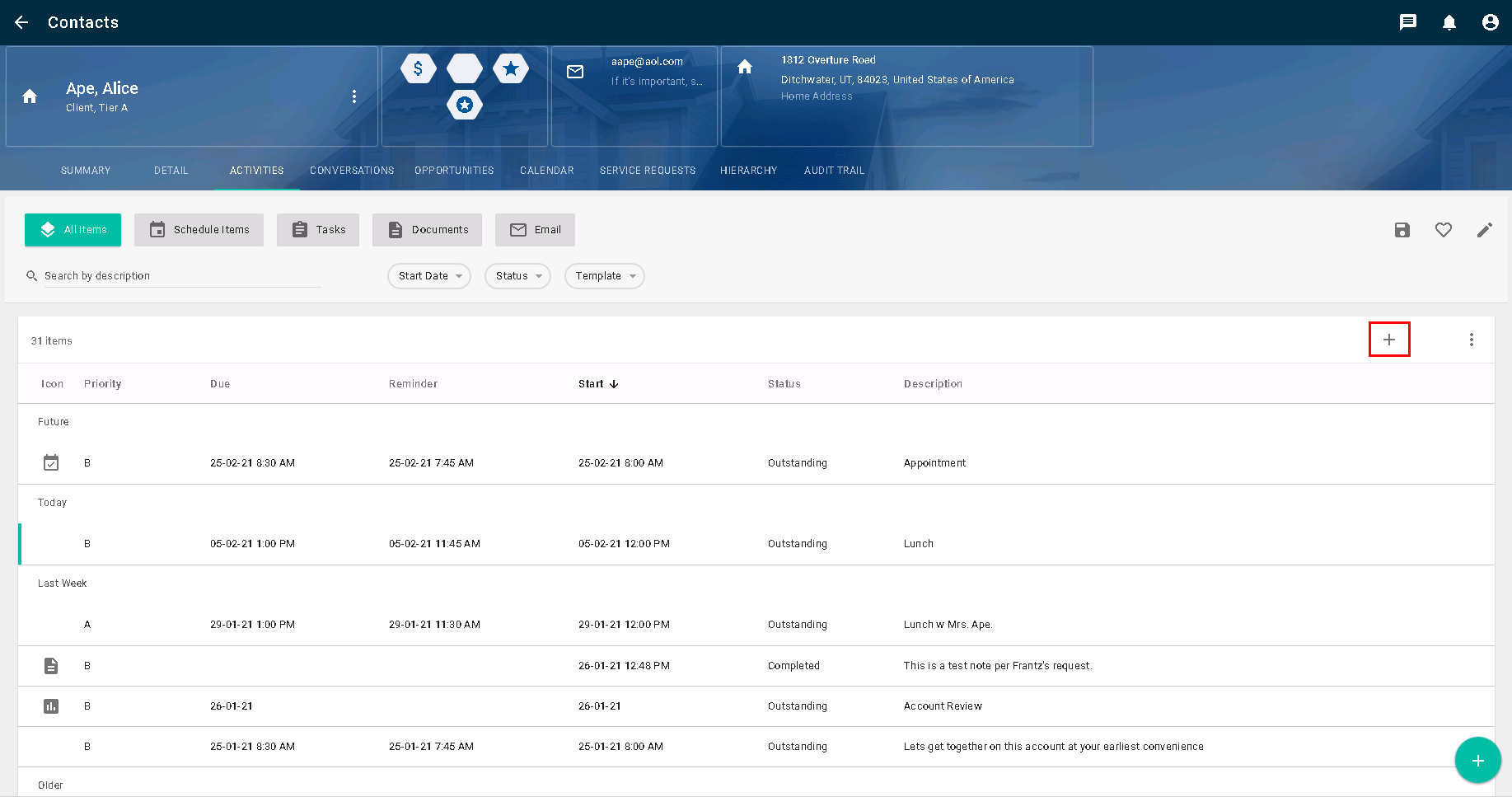Viewport: 1512px width, 797px height.
Task: Switch to the Conversations tab
Action: [352, 171]
